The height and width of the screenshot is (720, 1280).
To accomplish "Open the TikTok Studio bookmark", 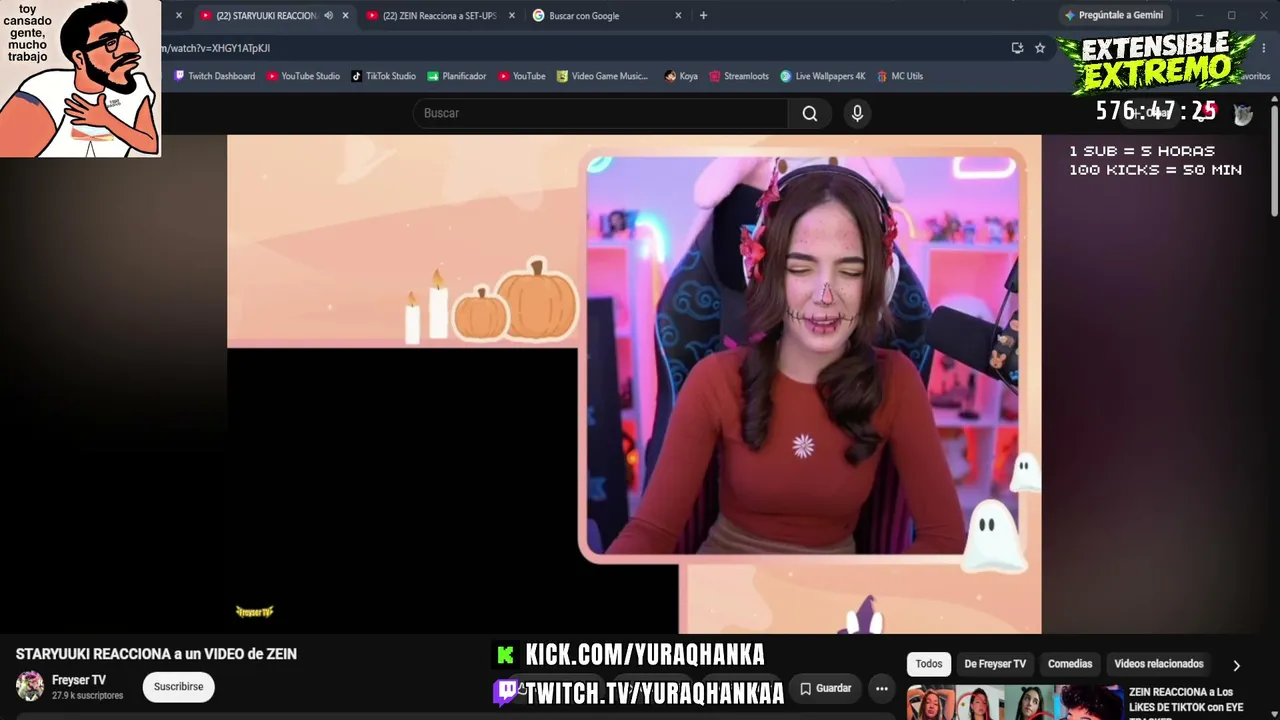I will click(x=383, y=76).
